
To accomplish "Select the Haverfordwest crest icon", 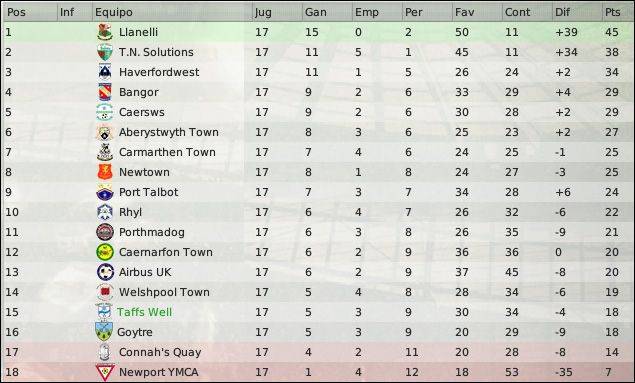I will click(105, 72).
